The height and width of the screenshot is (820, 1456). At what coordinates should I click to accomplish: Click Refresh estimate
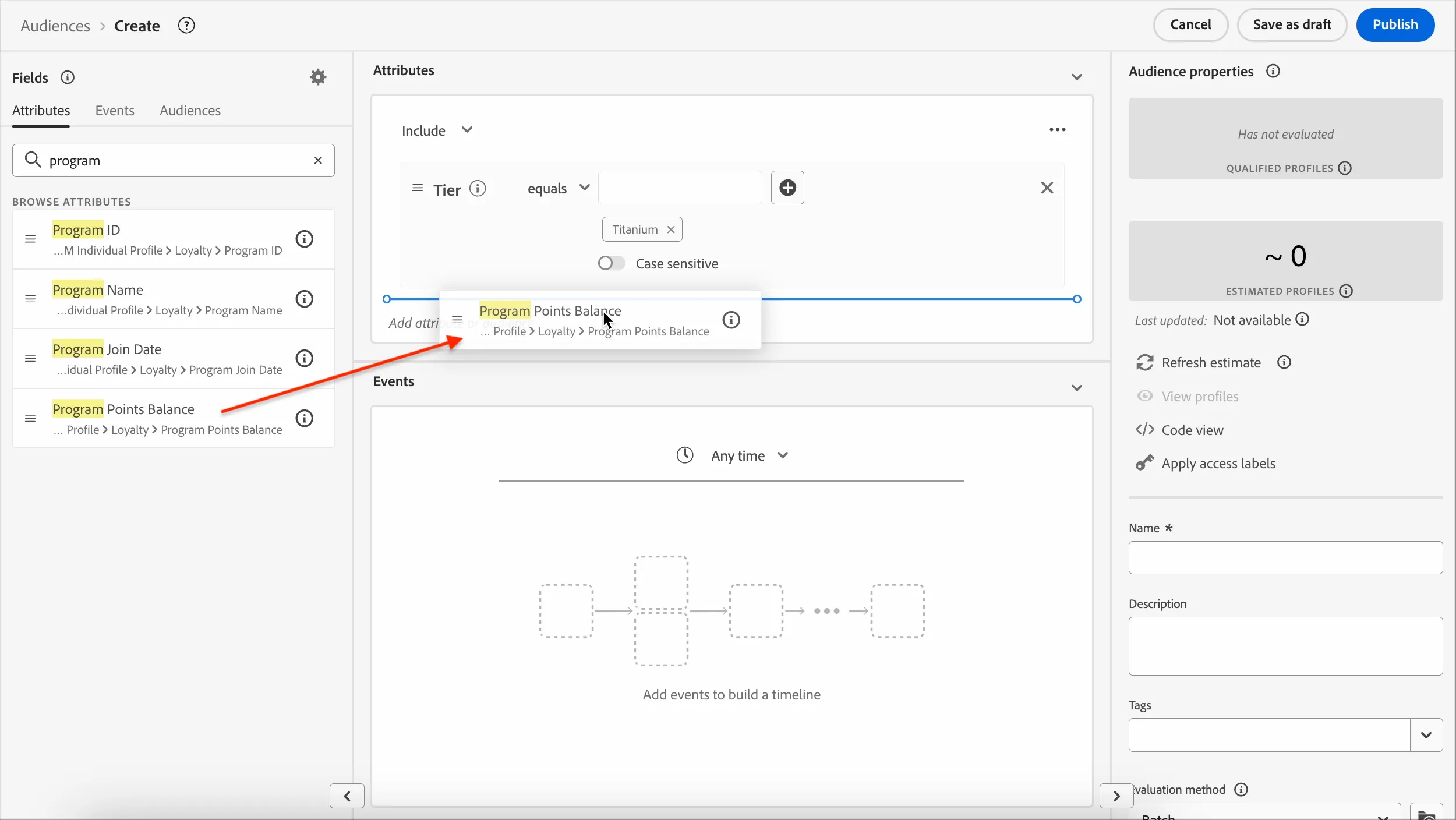click(1199, 363)
